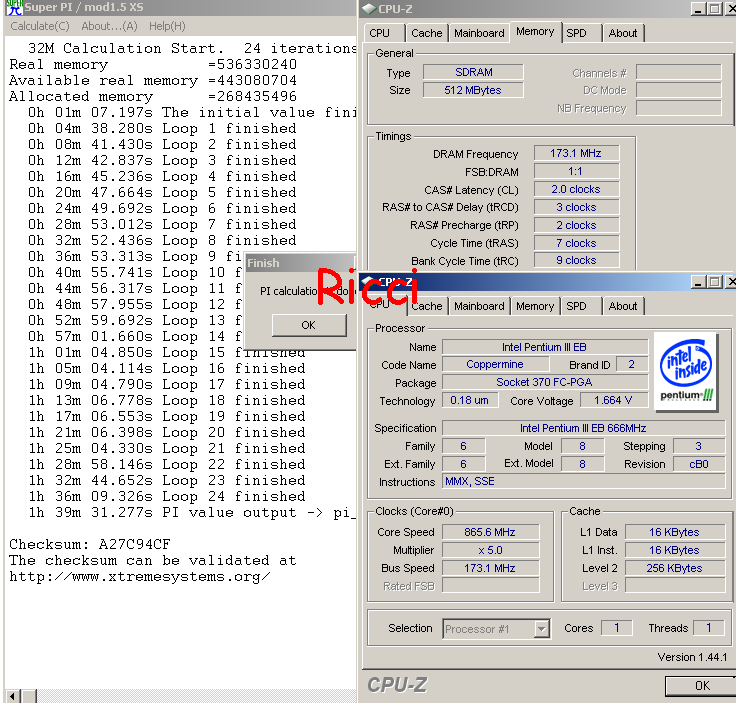Click the Multiplier x 5.0 value
This screenshot has width=736, height=703.
click(491, 550)
